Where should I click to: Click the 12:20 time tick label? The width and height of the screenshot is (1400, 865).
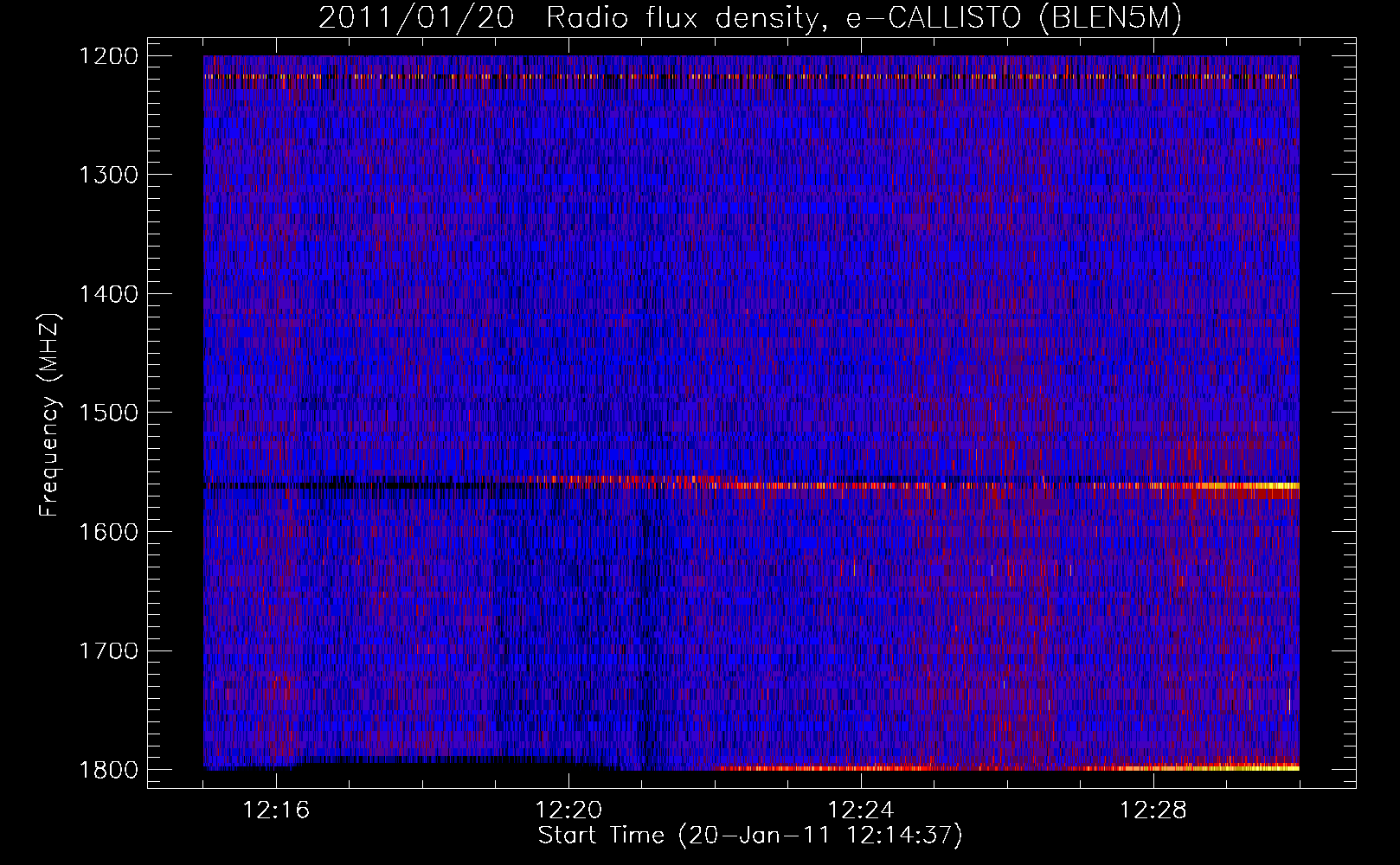568,811
